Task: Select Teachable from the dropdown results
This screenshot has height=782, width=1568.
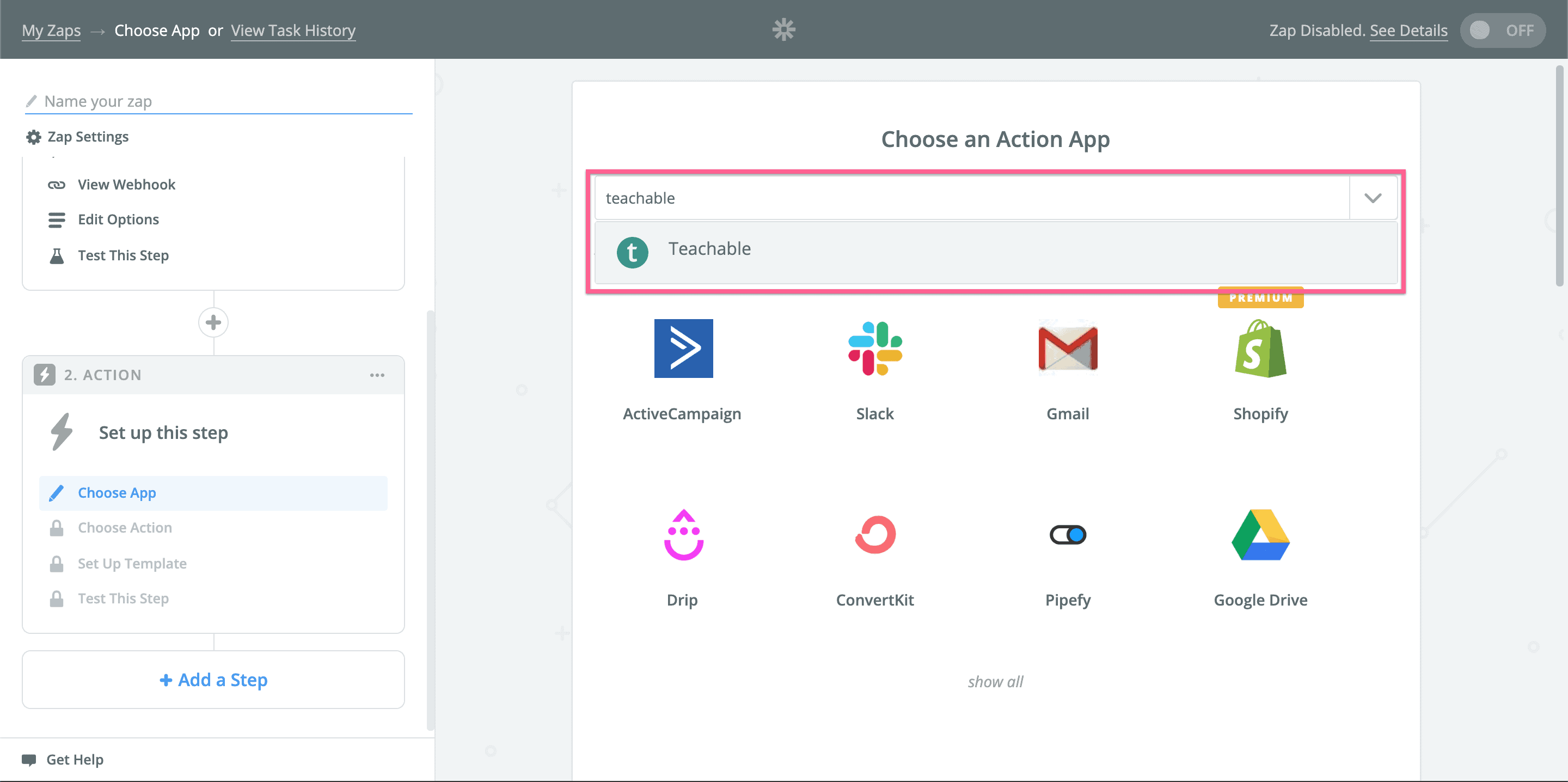Action: pos(996,252)
